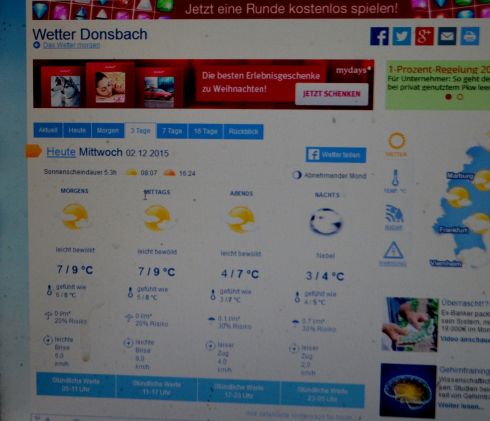Image resolution: width=490 pixels, height=421 pixels.
Task: Click the JETZT SCHENKEN ad button
Action: (332, 94)
